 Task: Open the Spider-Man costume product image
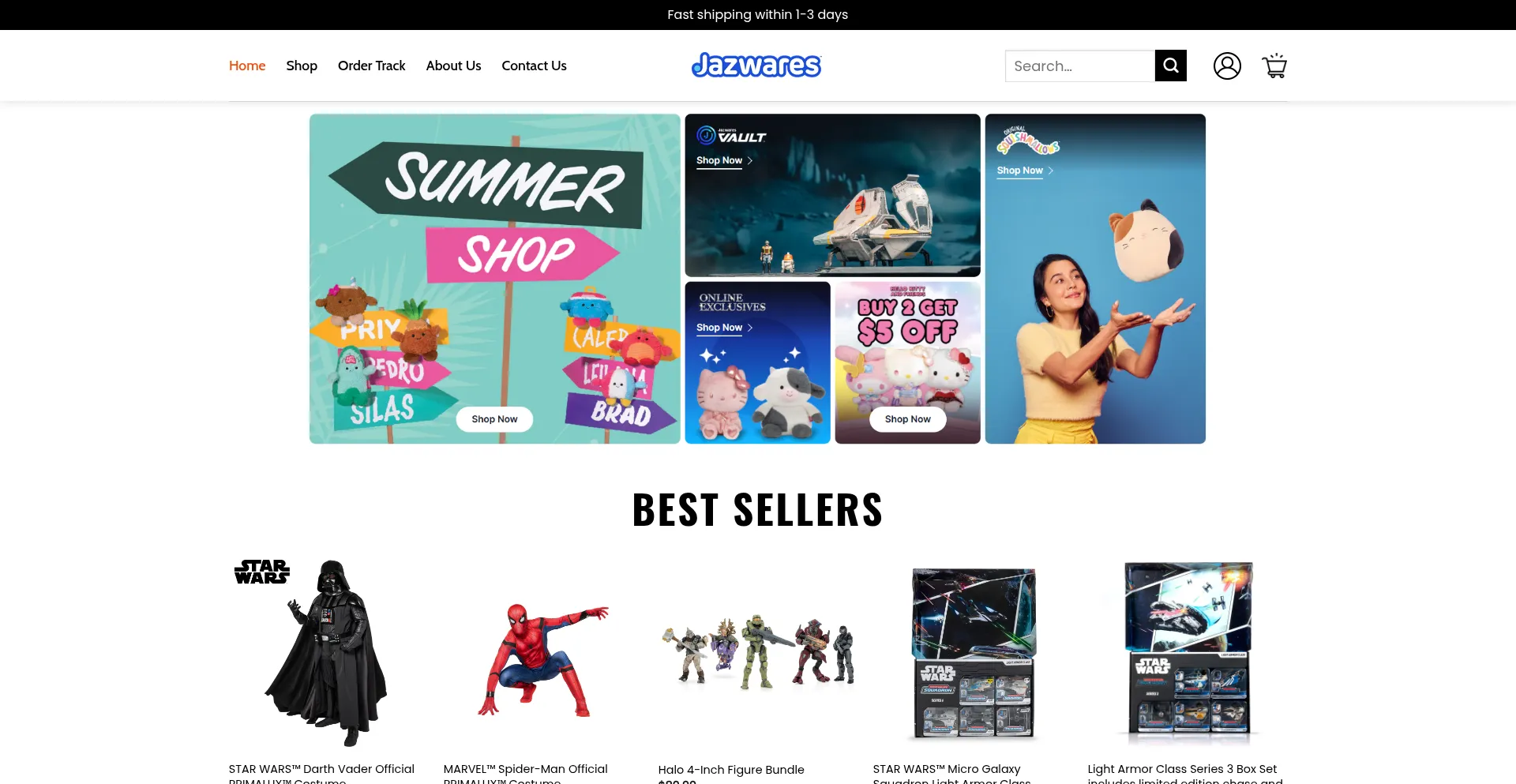click(543, 655)
